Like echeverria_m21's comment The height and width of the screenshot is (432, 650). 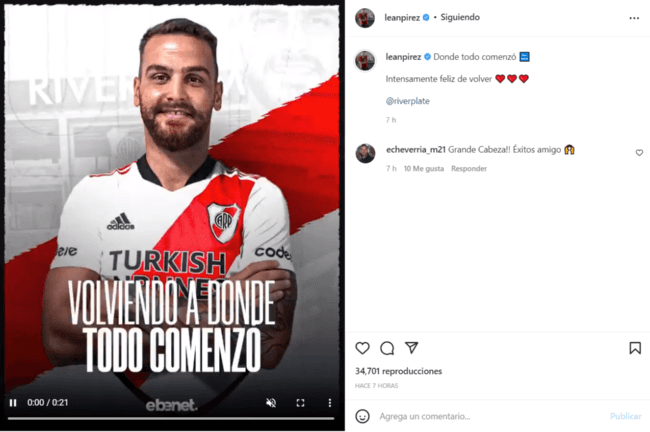point(639,153)
